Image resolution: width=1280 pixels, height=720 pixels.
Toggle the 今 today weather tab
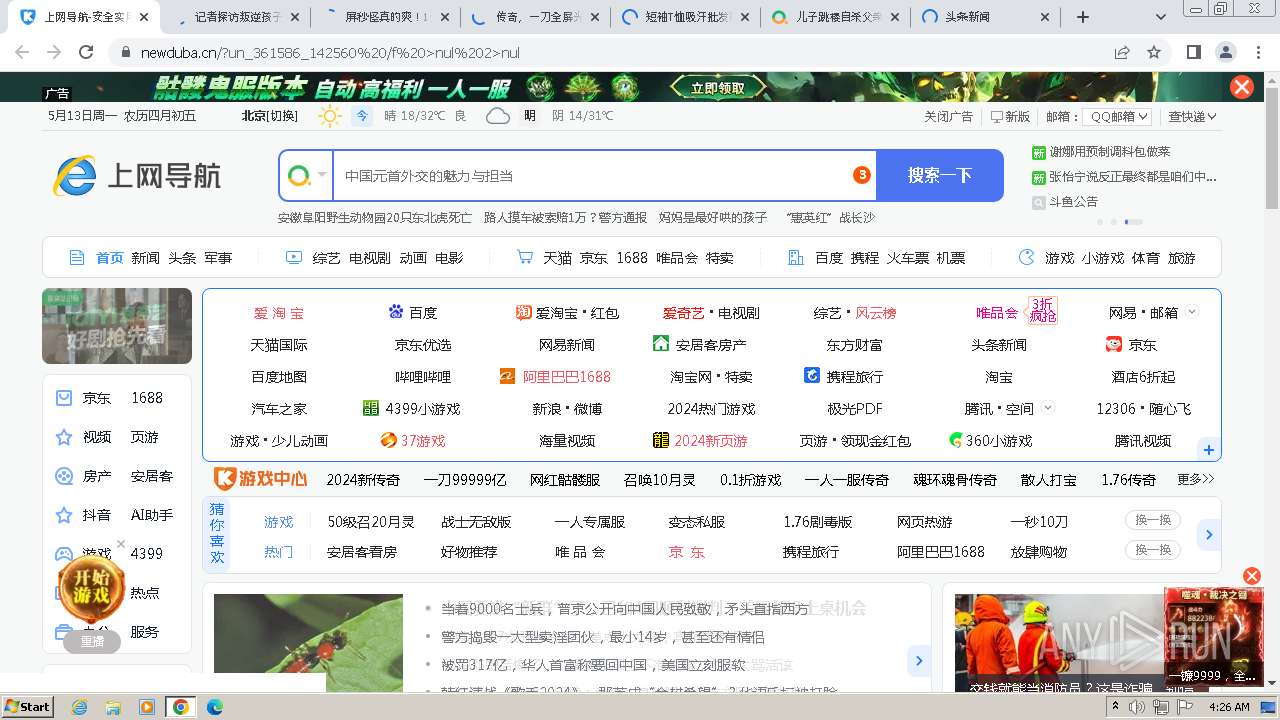[362, 116]
